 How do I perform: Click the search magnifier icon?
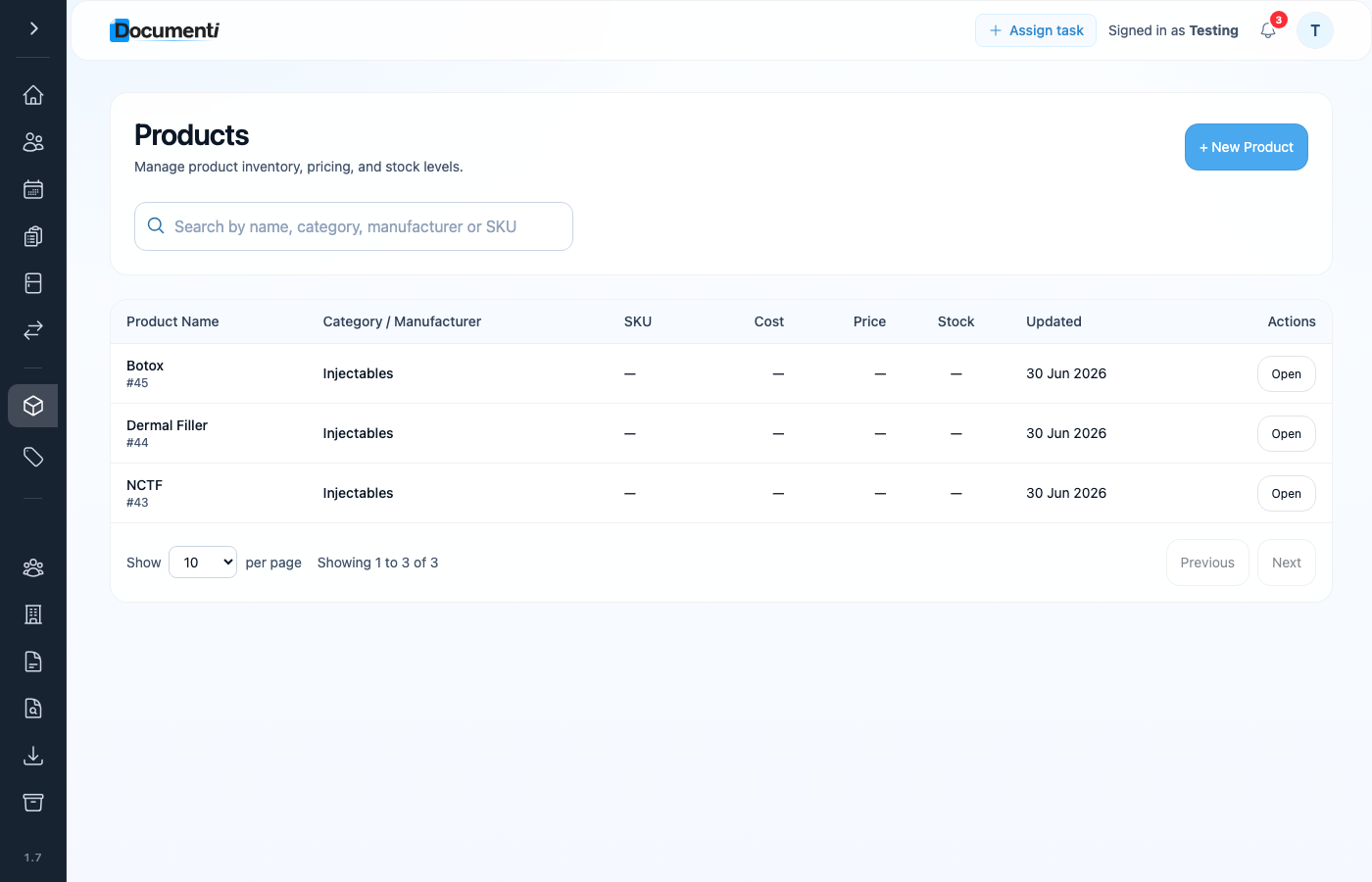click(x=156, y=225)
